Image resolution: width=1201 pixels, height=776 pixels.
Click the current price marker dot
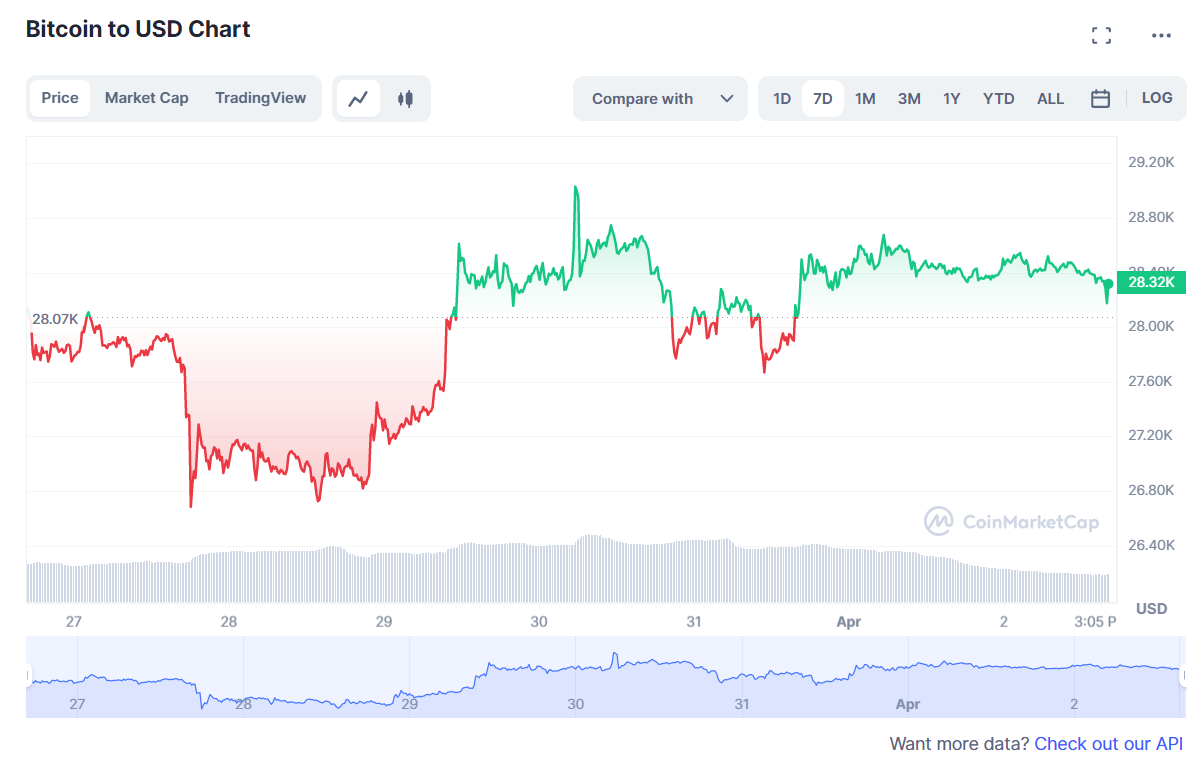point(1108,284)
